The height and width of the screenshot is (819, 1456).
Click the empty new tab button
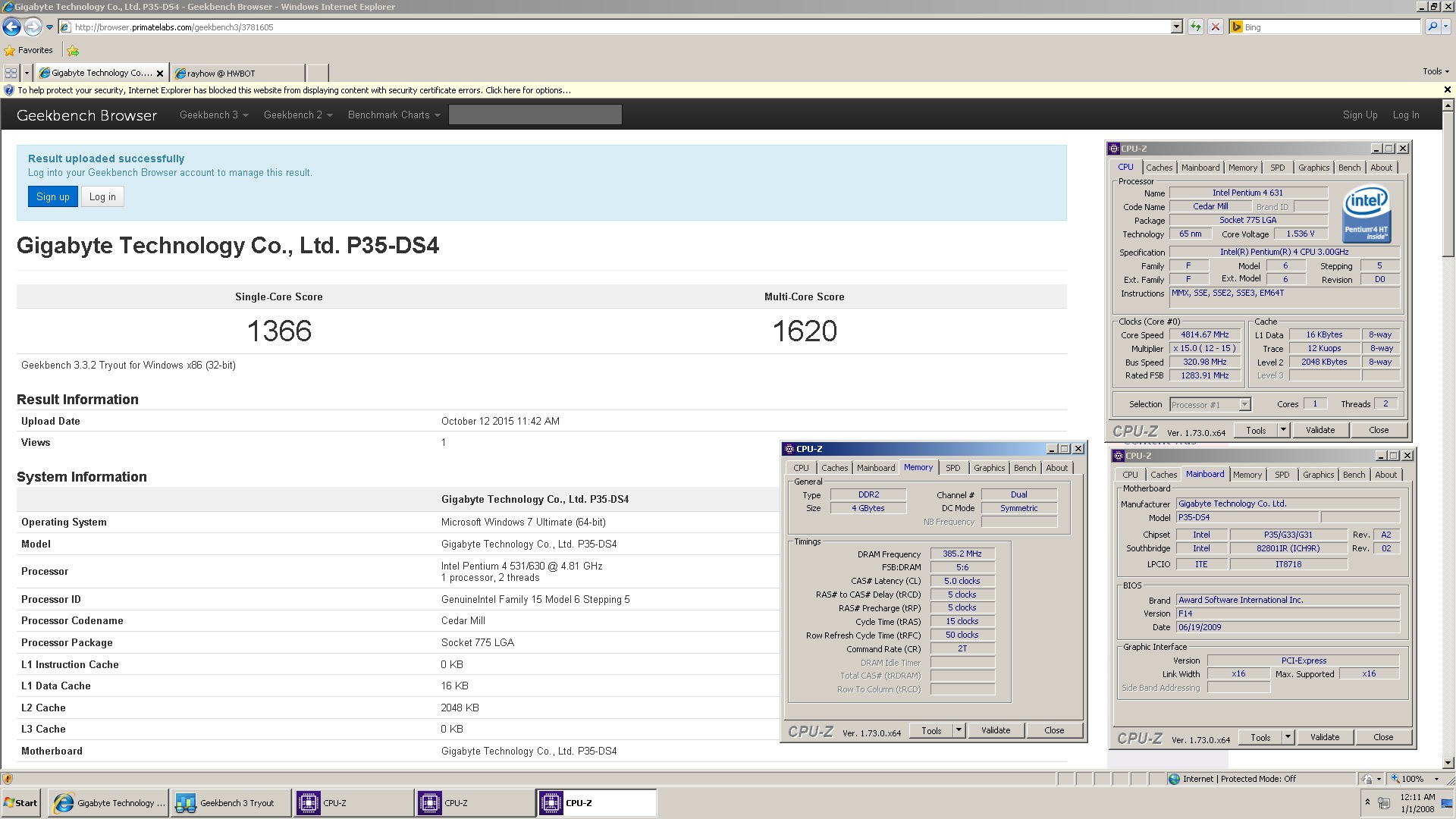coord(318,73)
